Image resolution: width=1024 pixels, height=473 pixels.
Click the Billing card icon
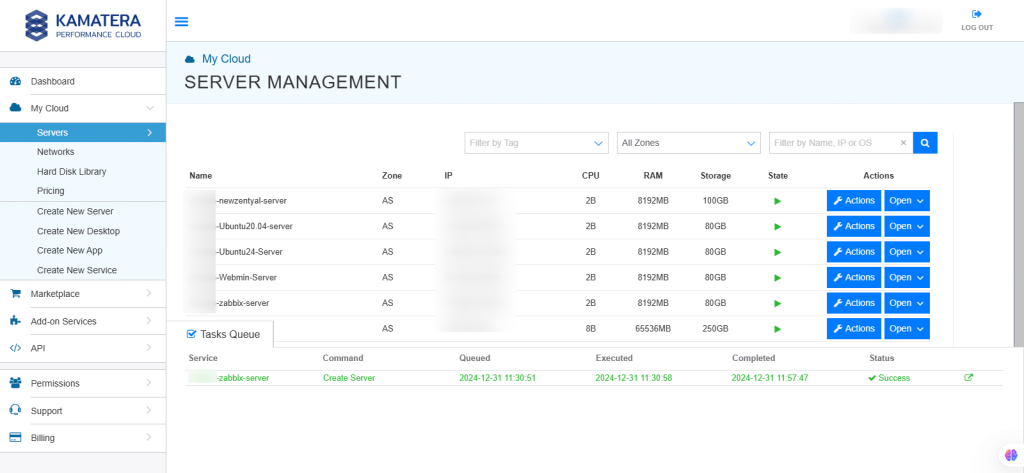(x=16, y=438)
